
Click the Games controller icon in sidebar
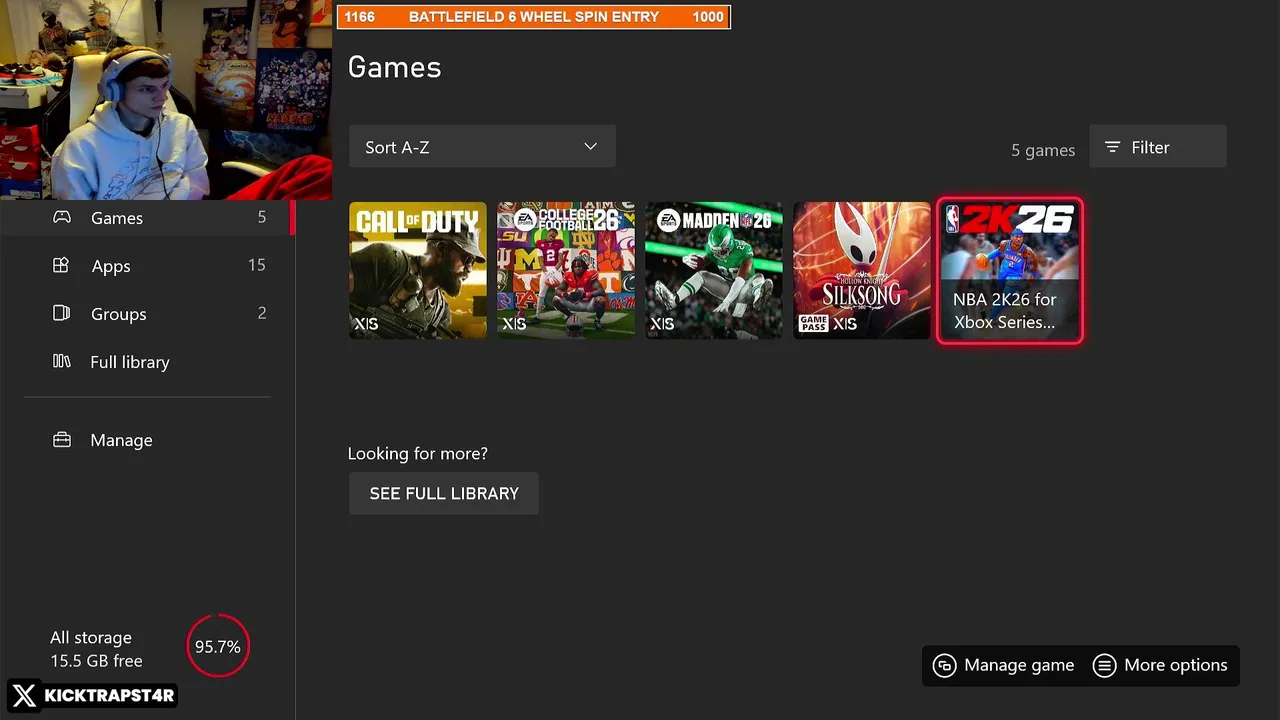point(62,217)
